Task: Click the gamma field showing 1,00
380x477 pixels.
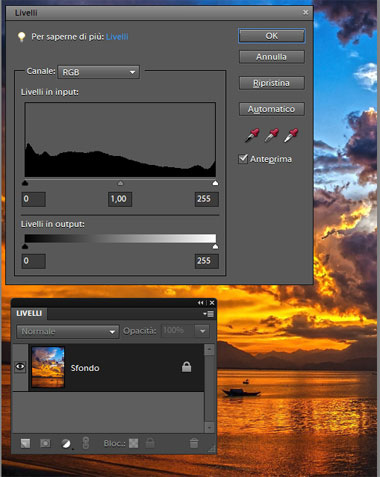Action: click(x=120, y=199)
